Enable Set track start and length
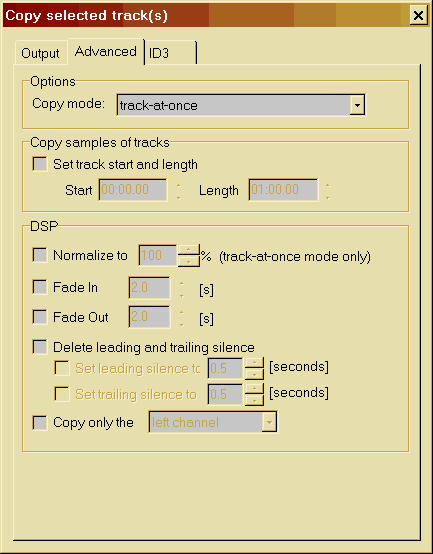Viewport: 433px width, 554px height. [40, 164]
